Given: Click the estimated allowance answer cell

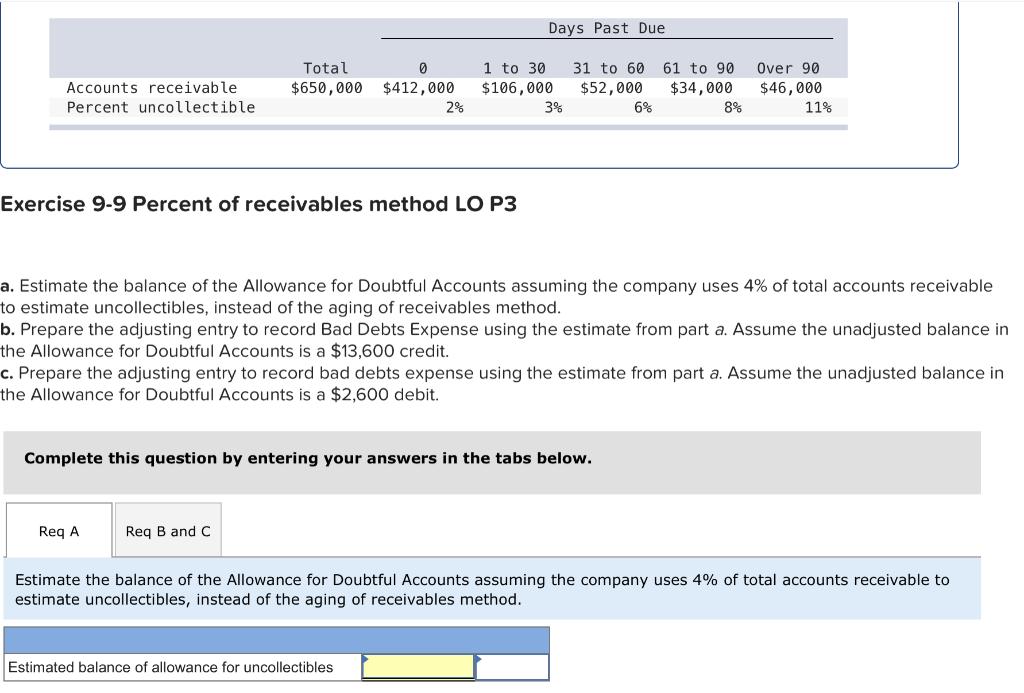Looking at the screenshot, I should coord(417,665).
